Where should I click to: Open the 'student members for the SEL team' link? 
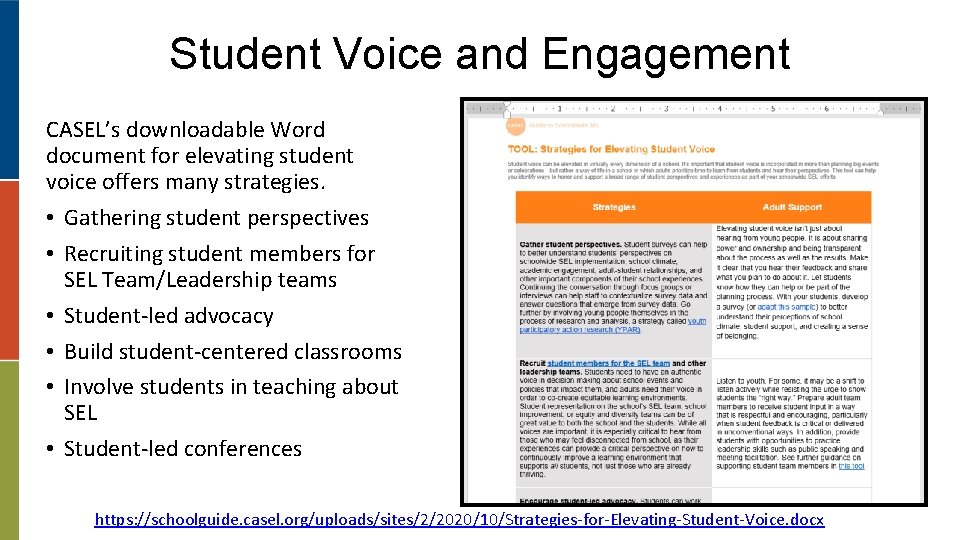click(609, 363)
